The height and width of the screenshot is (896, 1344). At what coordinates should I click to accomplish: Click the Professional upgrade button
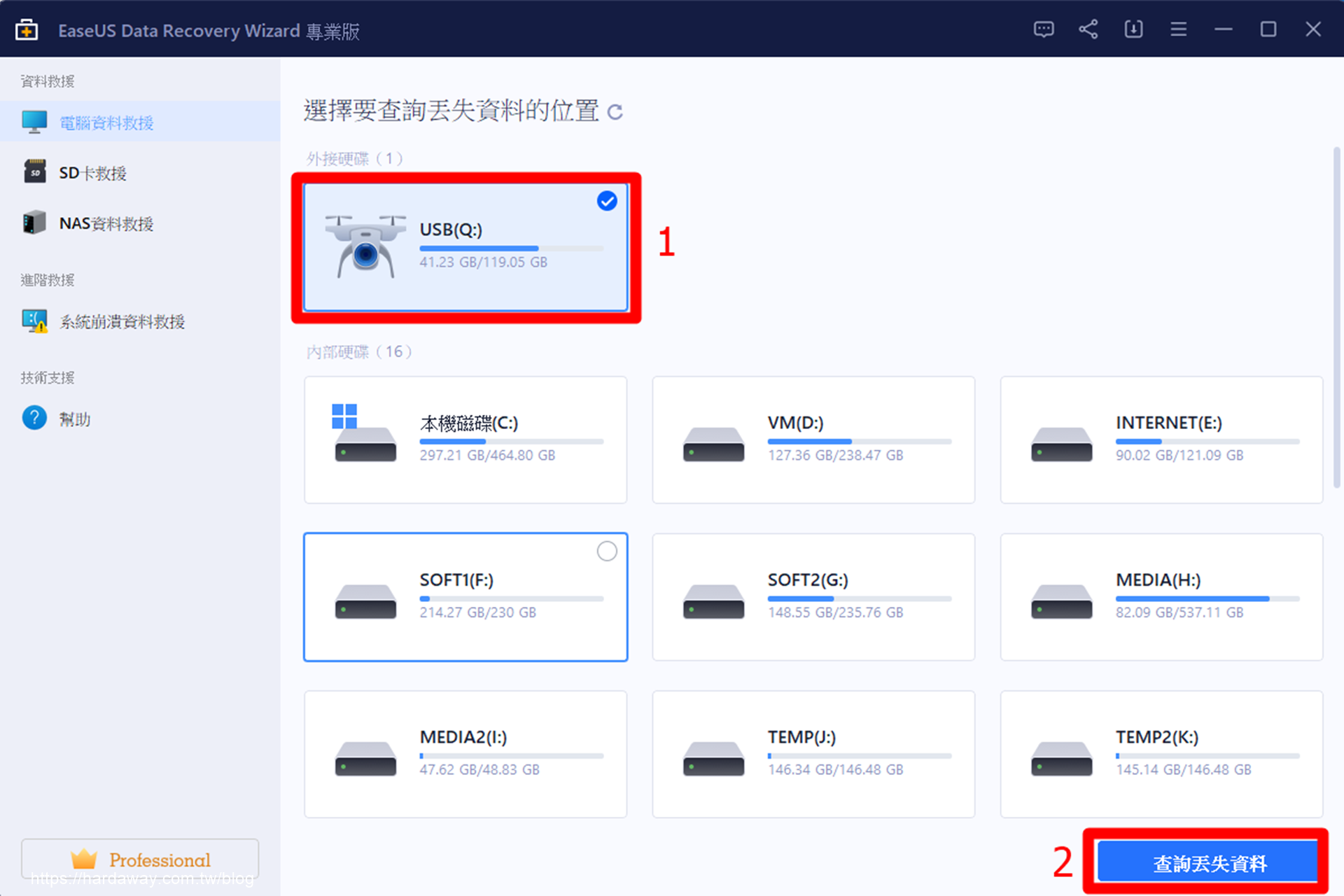click(140, 859)
